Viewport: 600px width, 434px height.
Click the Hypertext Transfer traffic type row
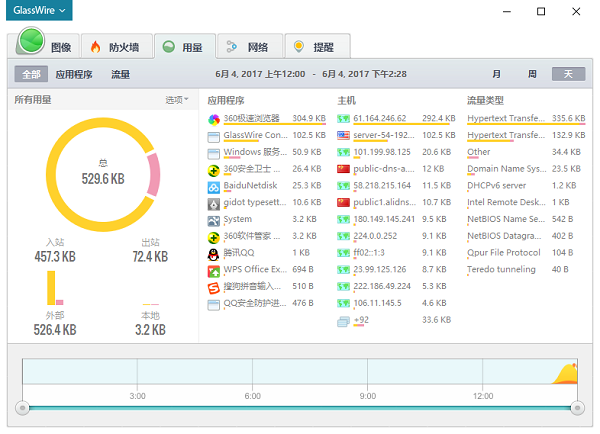pyautogui.click(x=505, y=119)
